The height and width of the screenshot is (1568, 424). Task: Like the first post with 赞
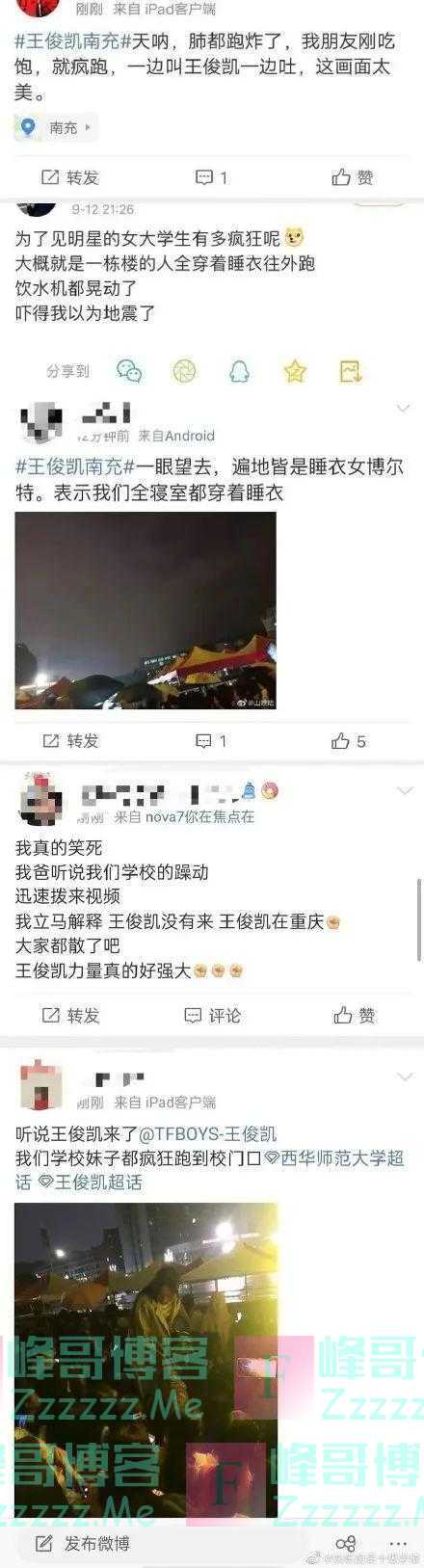point(352,177)
